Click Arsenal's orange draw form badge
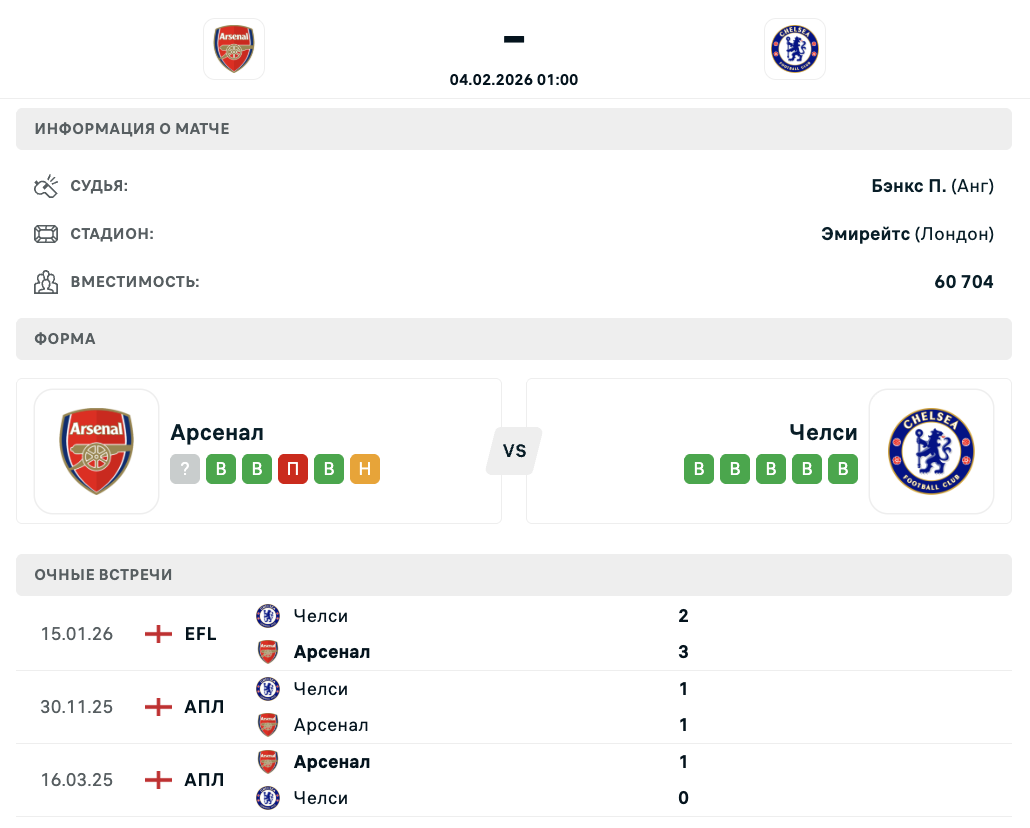Image resolution: width=1030 pixels, height=828 pixels. coord(365,469)
